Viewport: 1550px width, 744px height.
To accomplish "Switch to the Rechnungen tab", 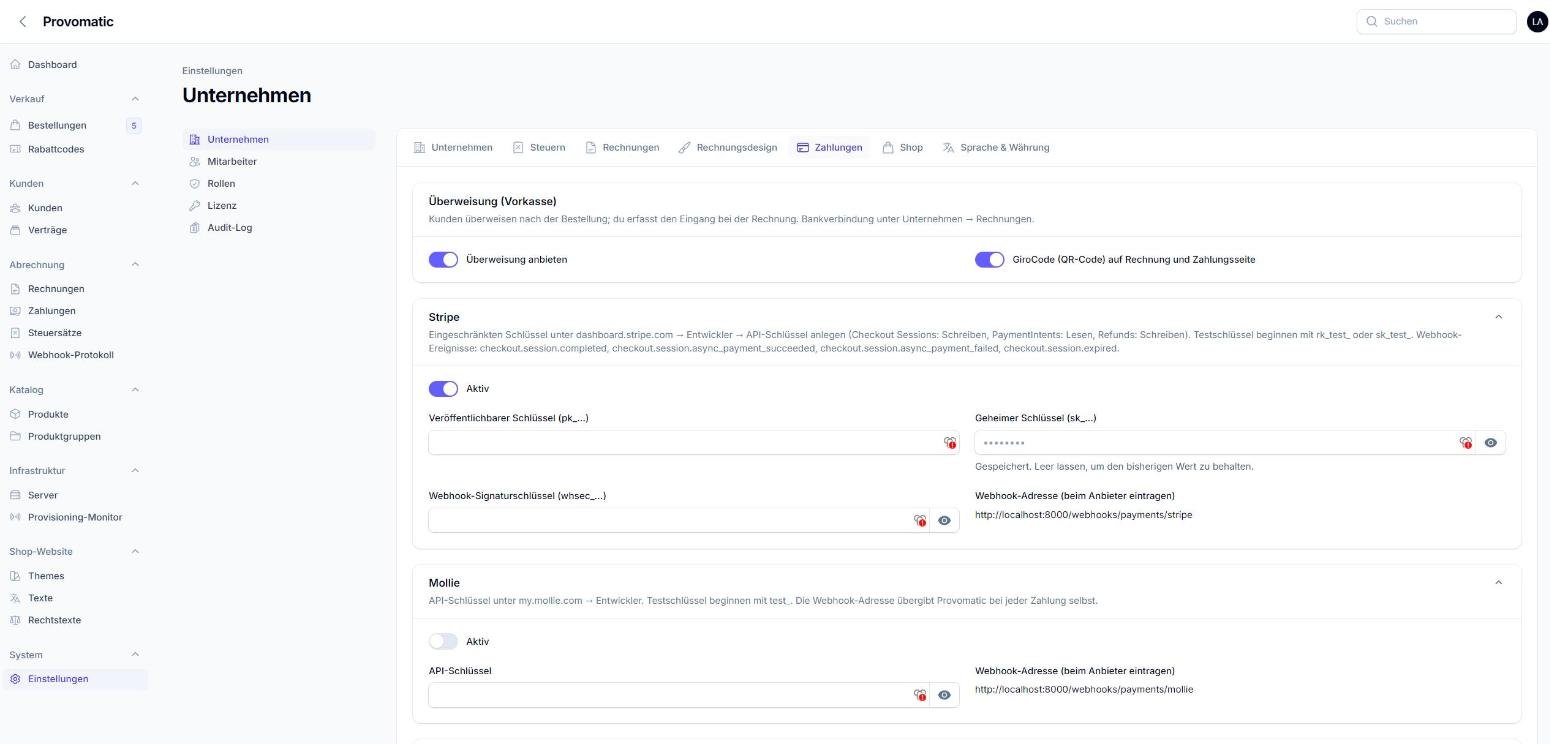I will tap(622, 148).
